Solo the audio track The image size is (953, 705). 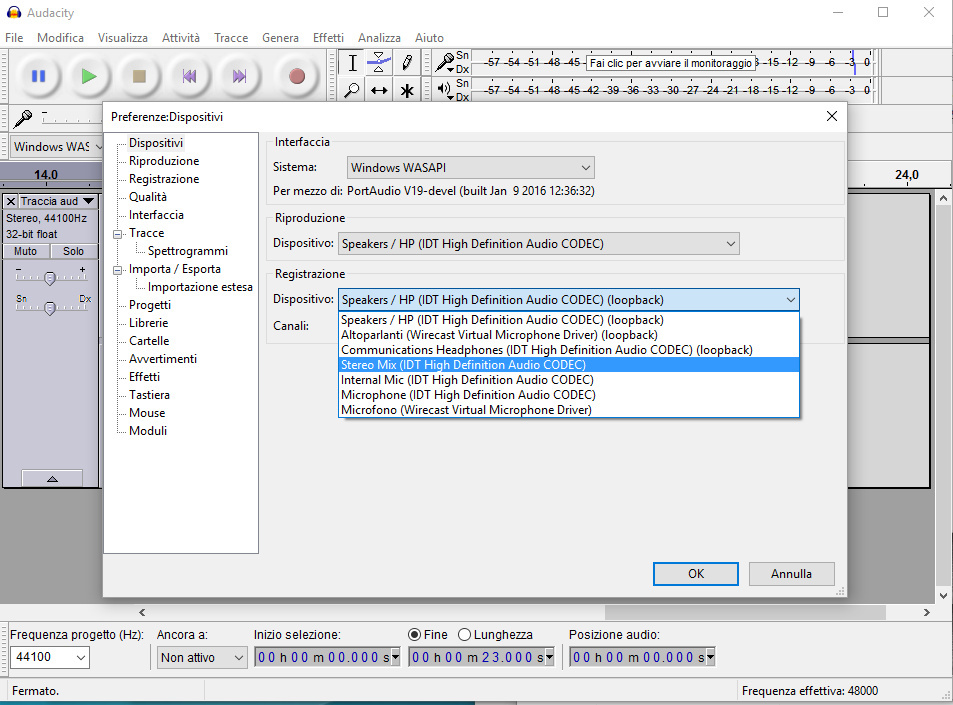tap(74, 251)
